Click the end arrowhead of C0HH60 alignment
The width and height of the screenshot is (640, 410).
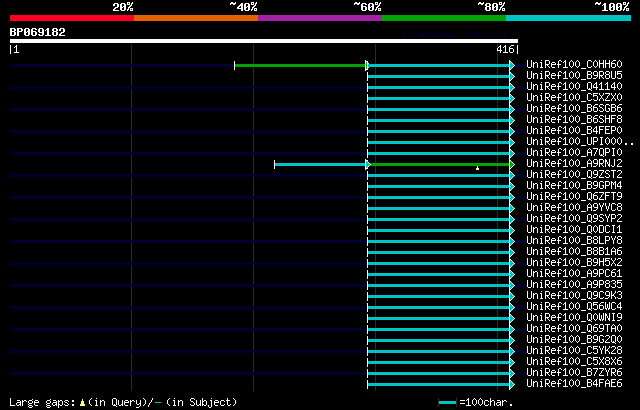pos(512,65)
